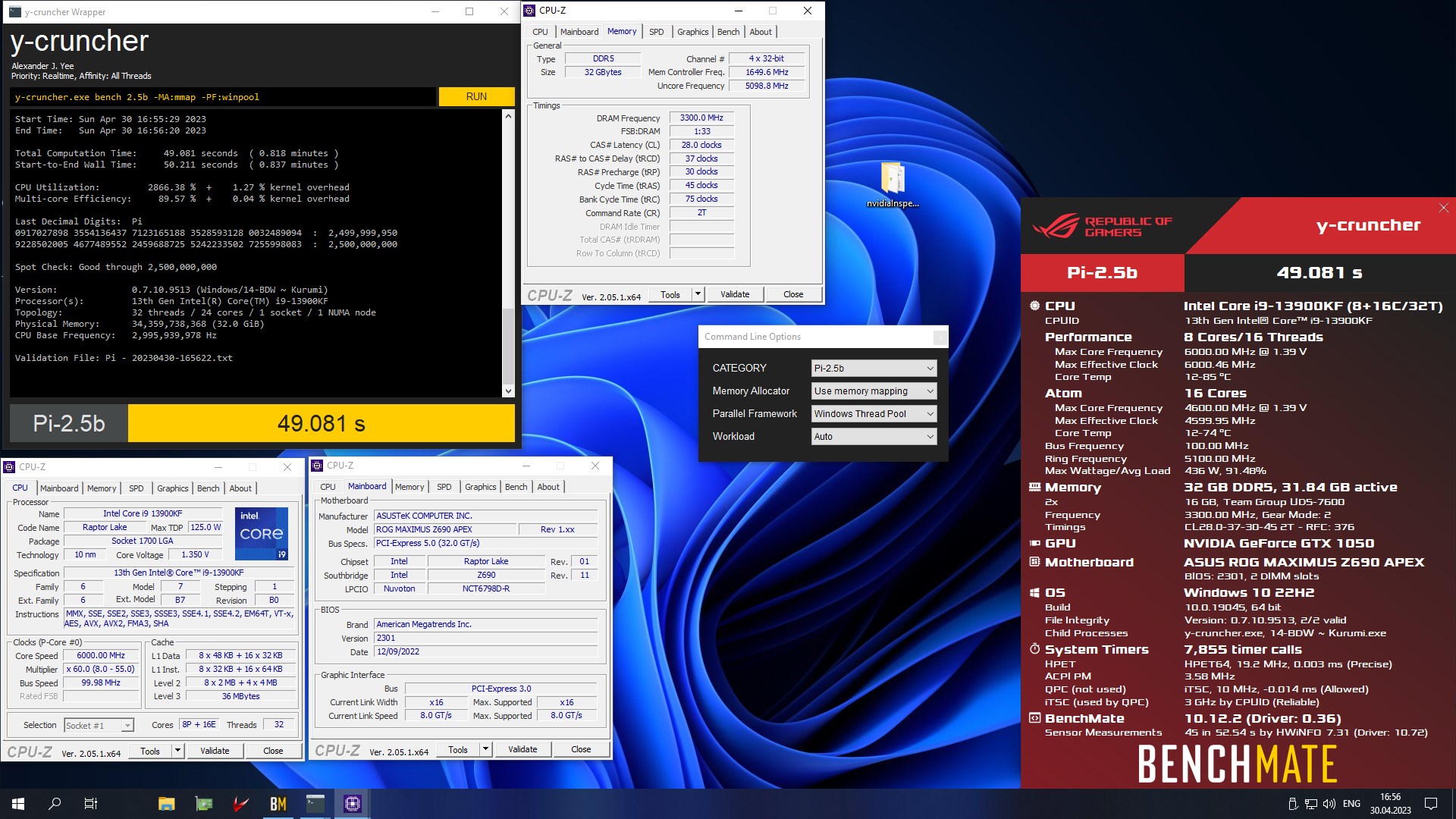The width and height of the screenshot is (1456, 819).
Task: Click Close in CPU tab CPU-Z window
Action: [x=273, y=751]
